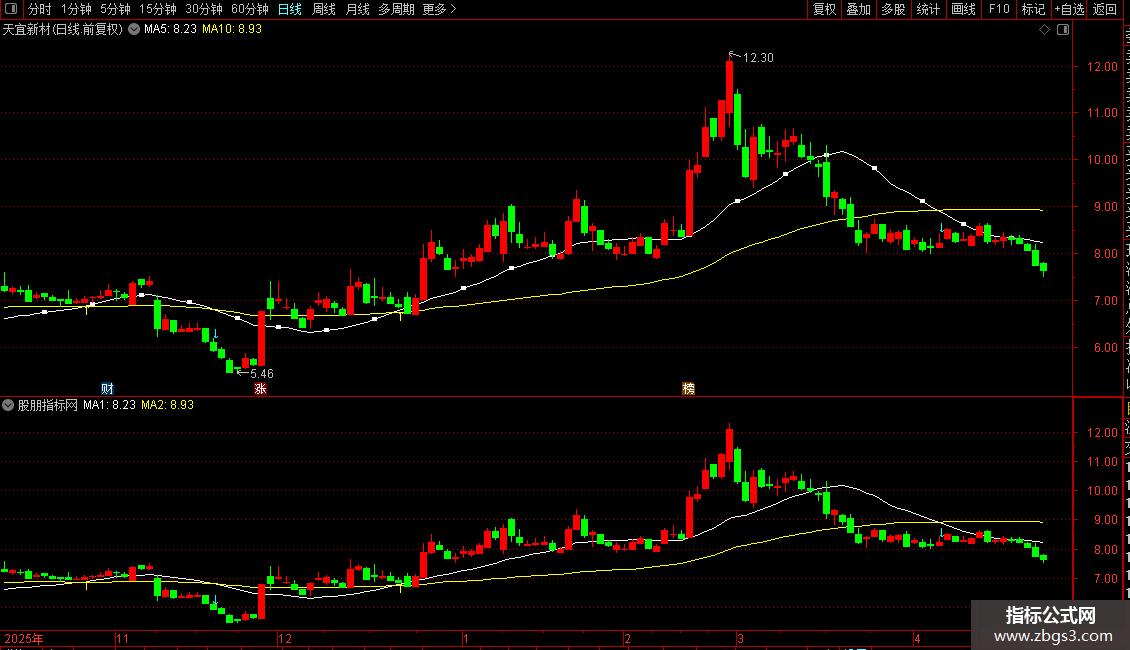Click the 涨 limit-up event marker

260,389
